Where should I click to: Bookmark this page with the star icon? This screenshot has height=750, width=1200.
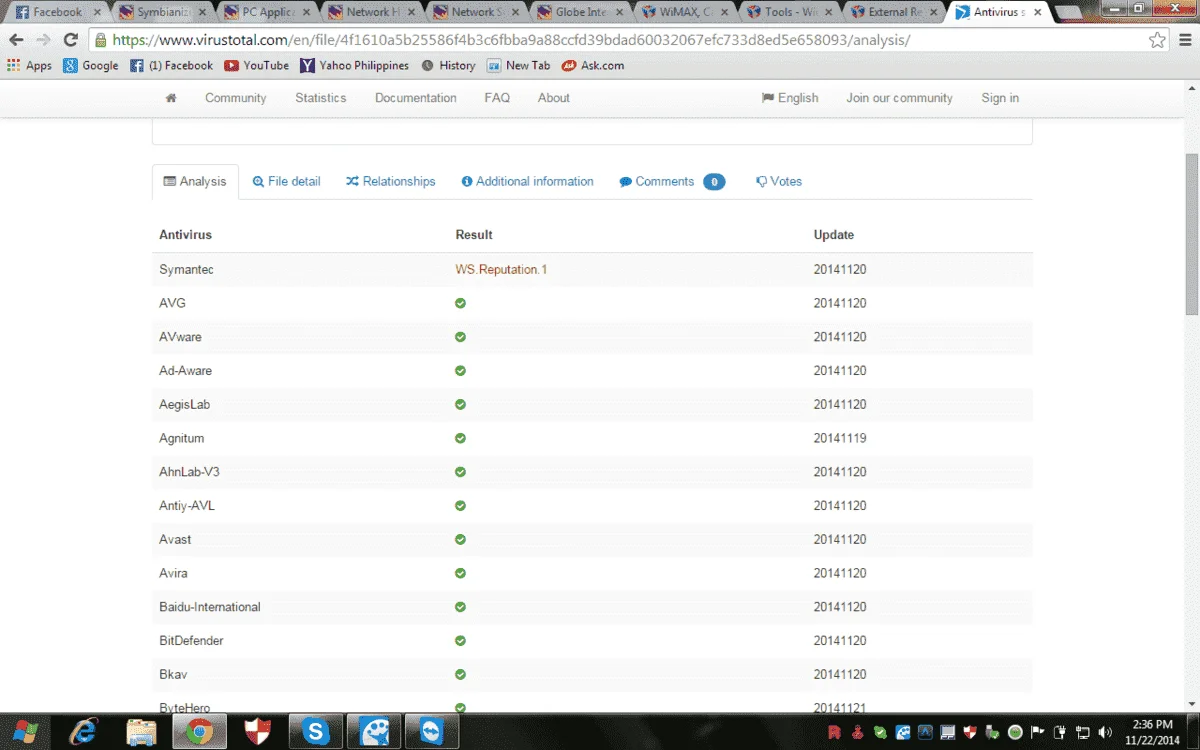click(1157, 40)
